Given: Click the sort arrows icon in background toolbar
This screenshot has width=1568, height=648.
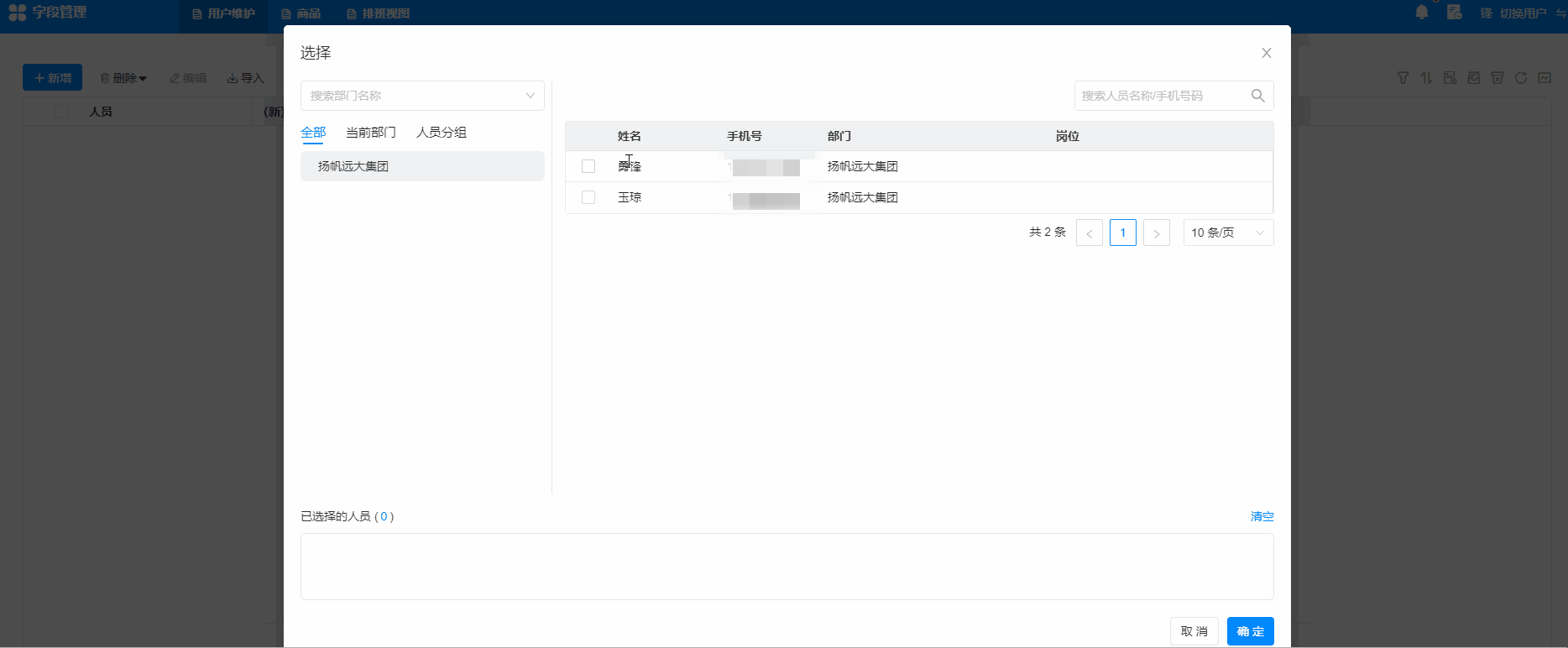Looking at the screenshot, I should coord(1426,78).
